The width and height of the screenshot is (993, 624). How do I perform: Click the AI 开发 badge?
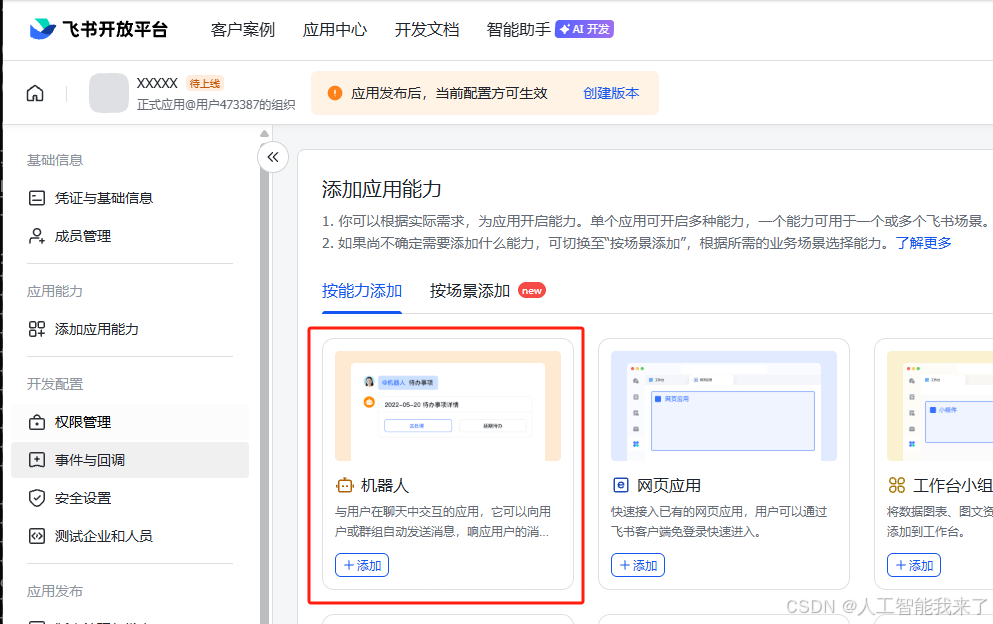tap(584, 29)
